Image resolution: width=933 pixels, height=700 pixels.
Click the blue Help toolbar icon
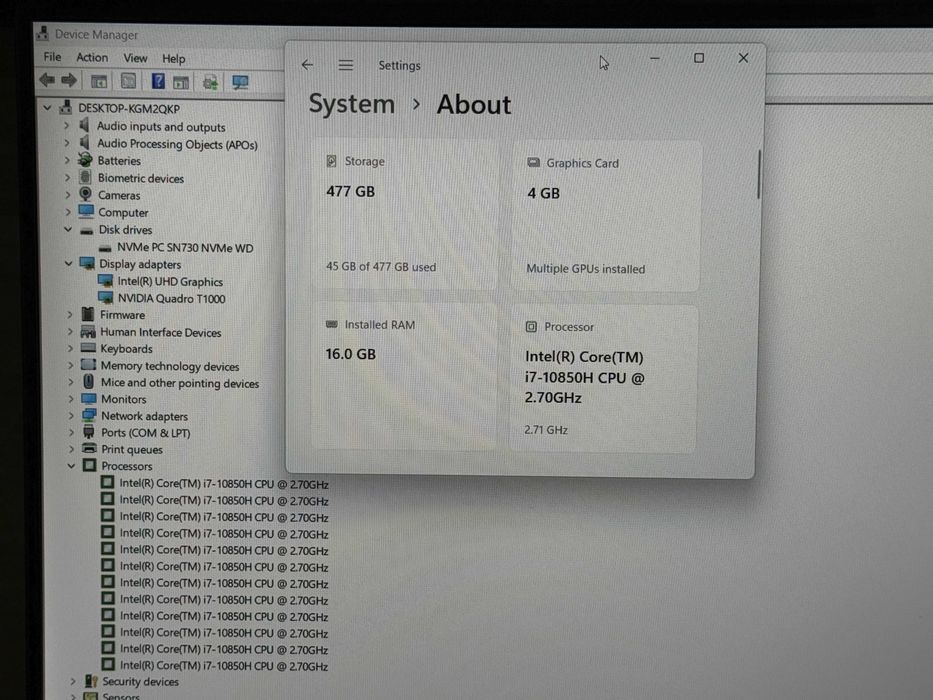(x=158, y=81)
